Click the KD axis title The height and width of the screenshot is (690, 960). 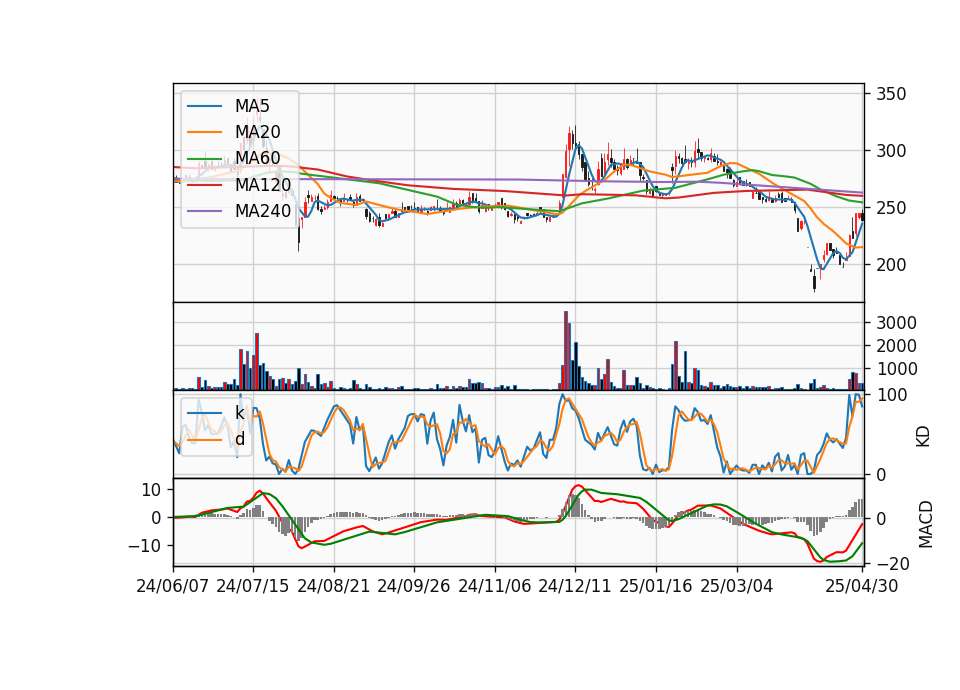click(x=923, y=436)
